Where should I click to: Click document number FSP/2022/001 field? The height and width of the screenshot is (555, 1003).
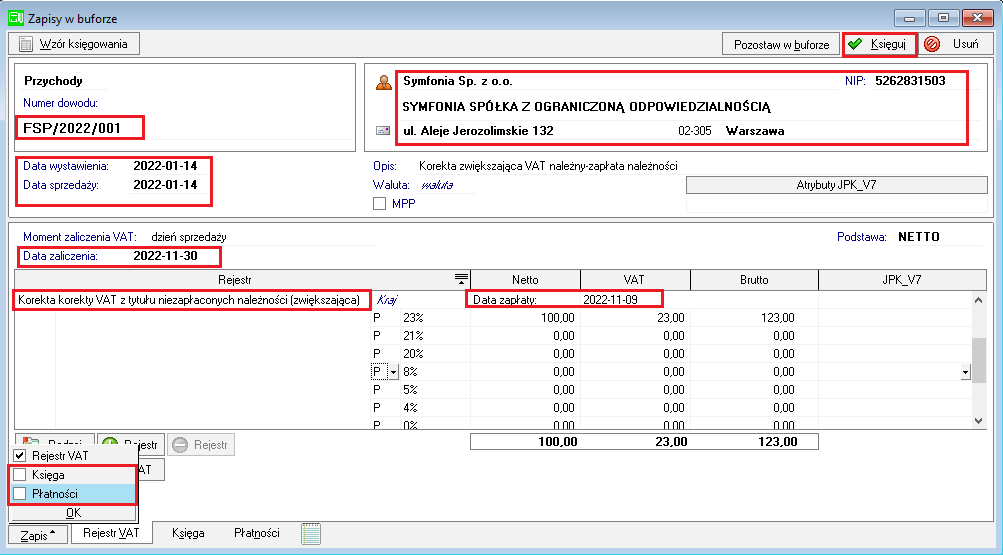72,128
